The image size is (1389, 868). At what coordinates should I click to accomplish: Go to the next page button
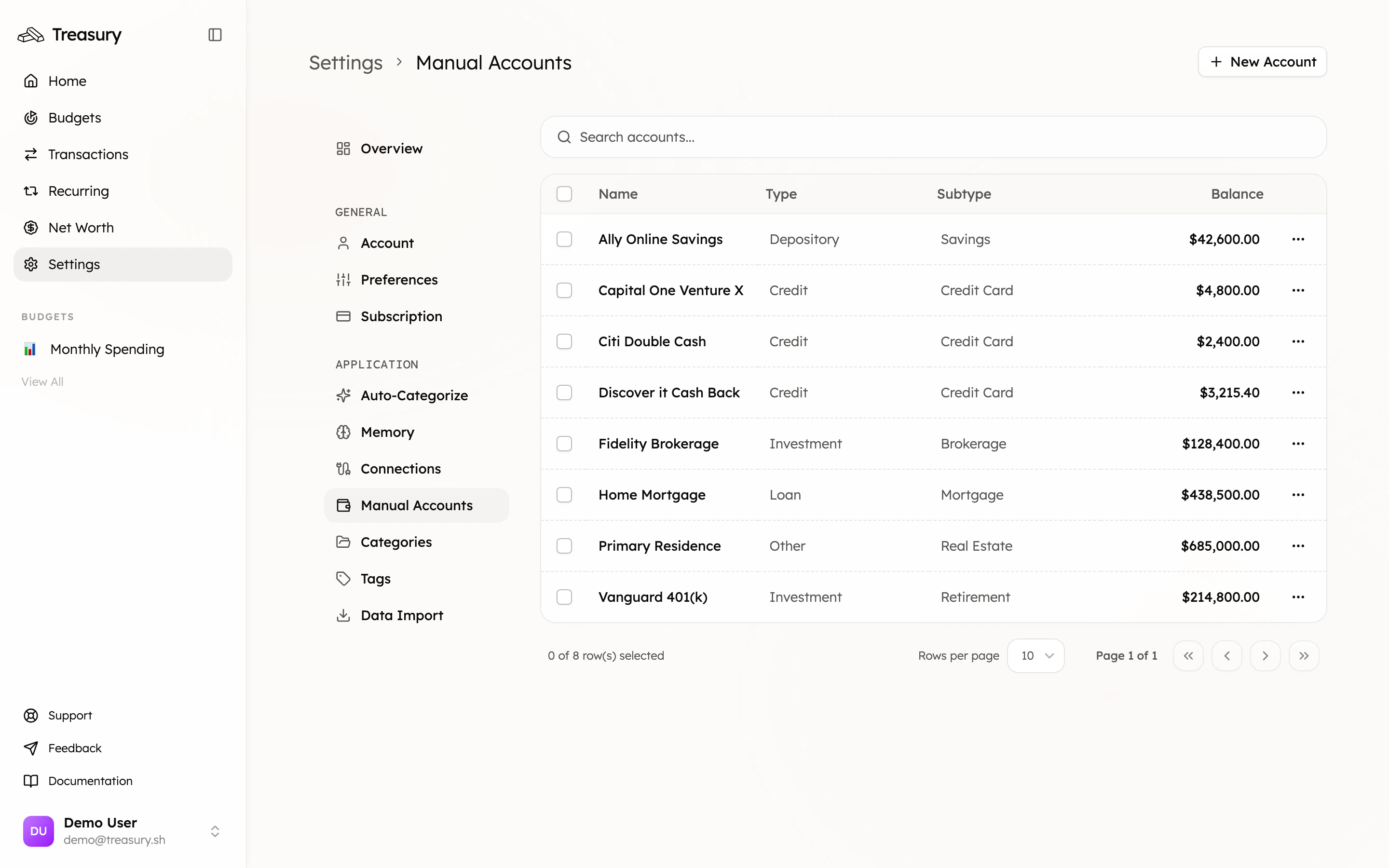point(1265,656)
